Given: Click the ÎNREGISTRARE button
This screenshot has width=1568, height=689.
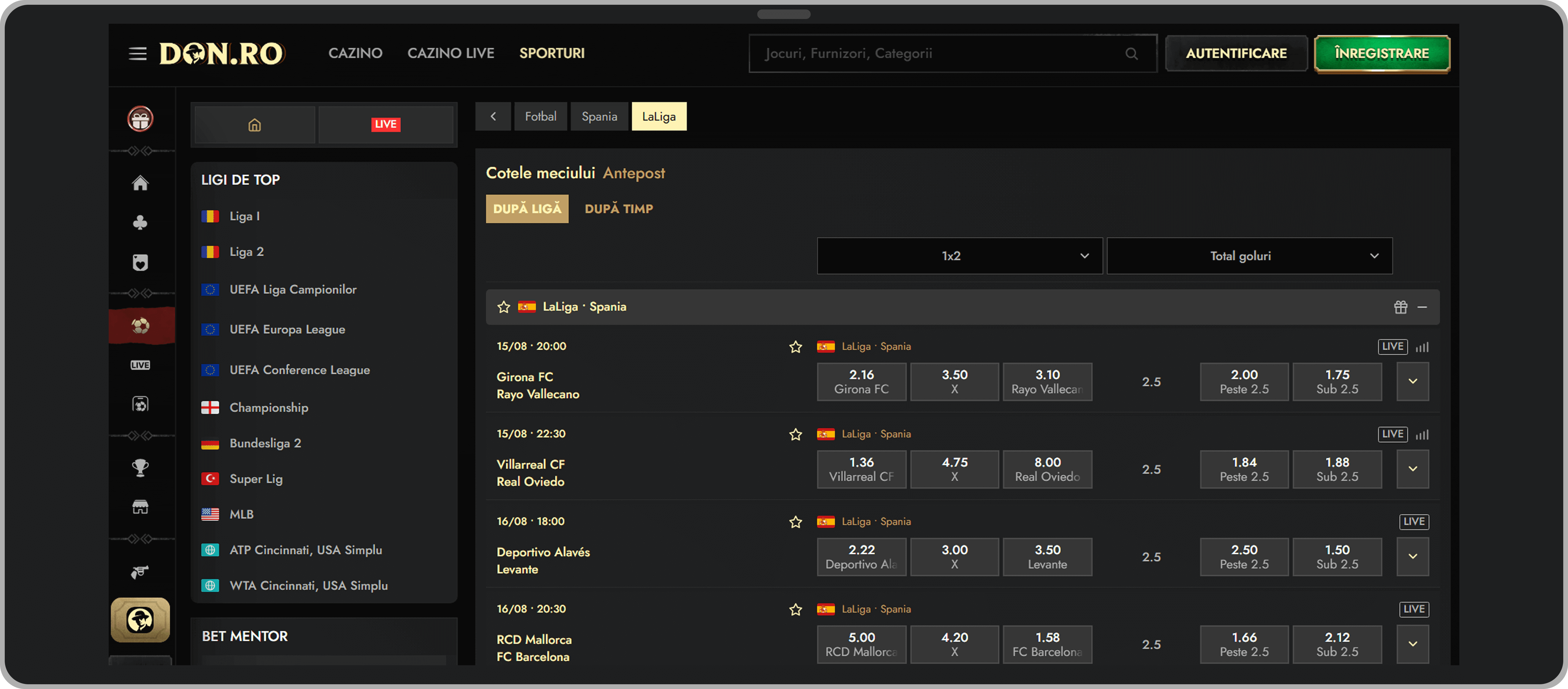Looking at the screenshot, I should coord(1382,53).
